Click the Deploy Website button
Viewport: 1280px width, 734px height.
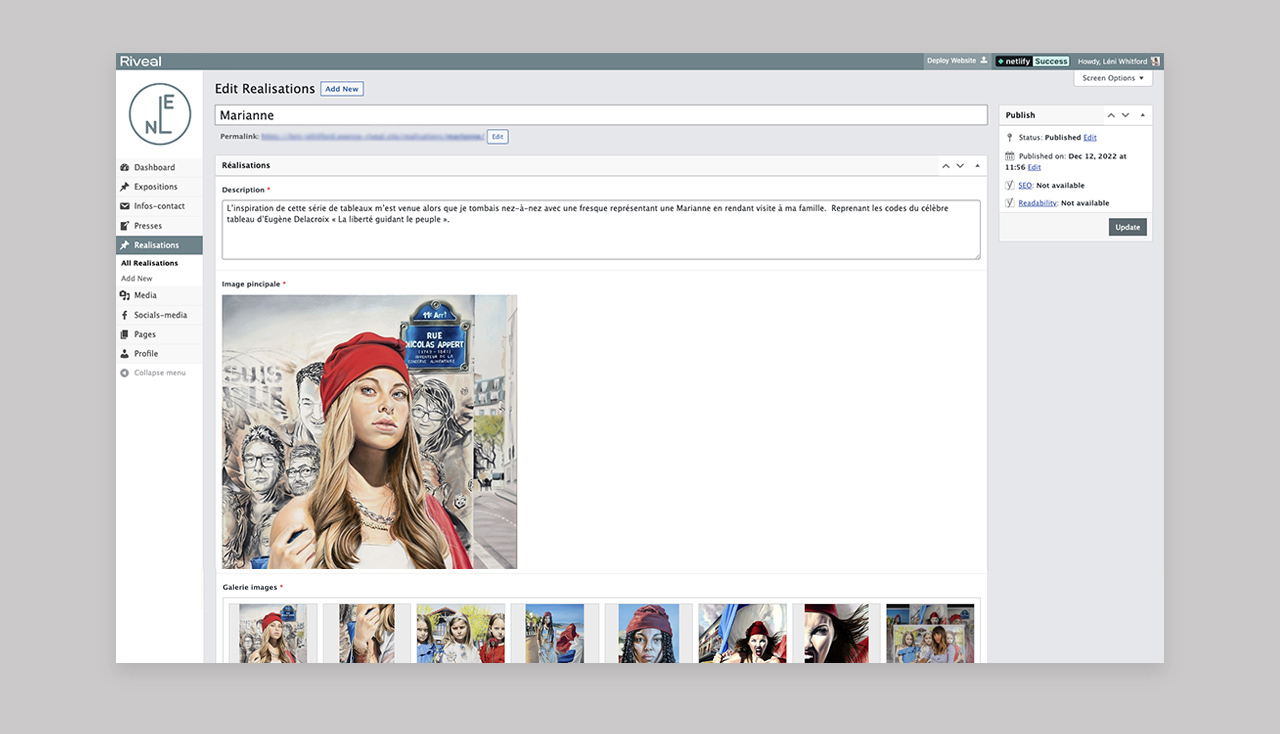pos(957,61)
